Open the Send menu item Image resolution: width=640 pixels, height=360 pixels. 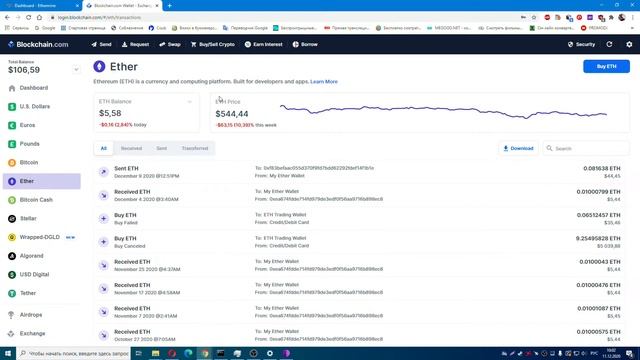click(x=101, y=44)
